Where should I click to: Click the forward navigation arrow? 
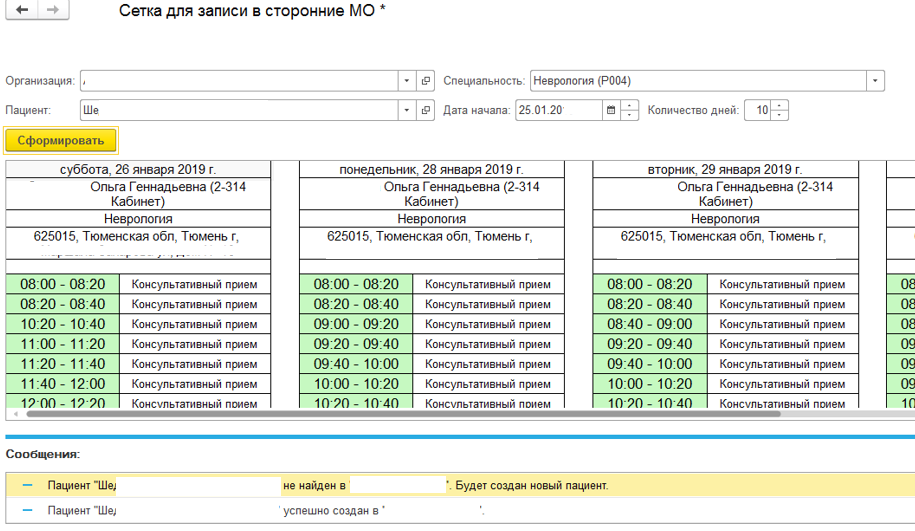tap(53, 10)
